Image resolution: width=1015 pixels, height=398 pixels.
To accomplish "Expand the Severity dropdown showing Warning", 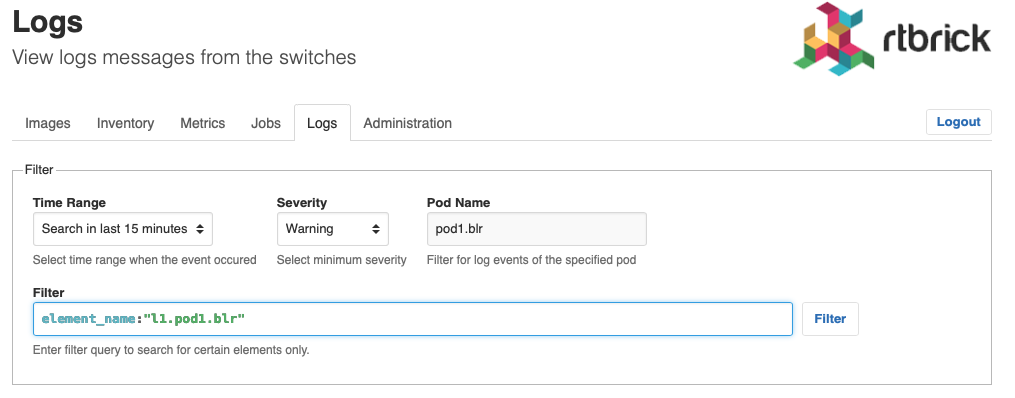I will (x=333, y=229).
